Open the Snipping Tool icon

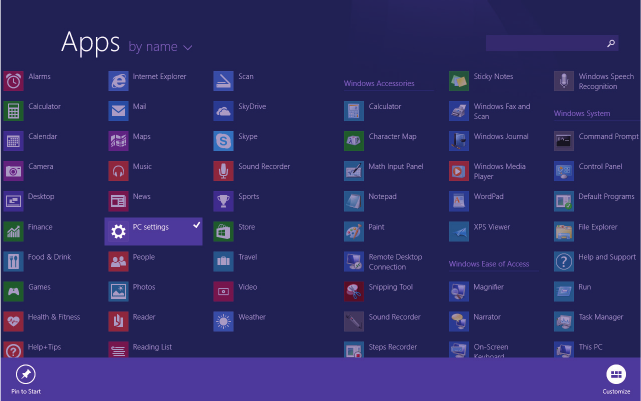354,291
